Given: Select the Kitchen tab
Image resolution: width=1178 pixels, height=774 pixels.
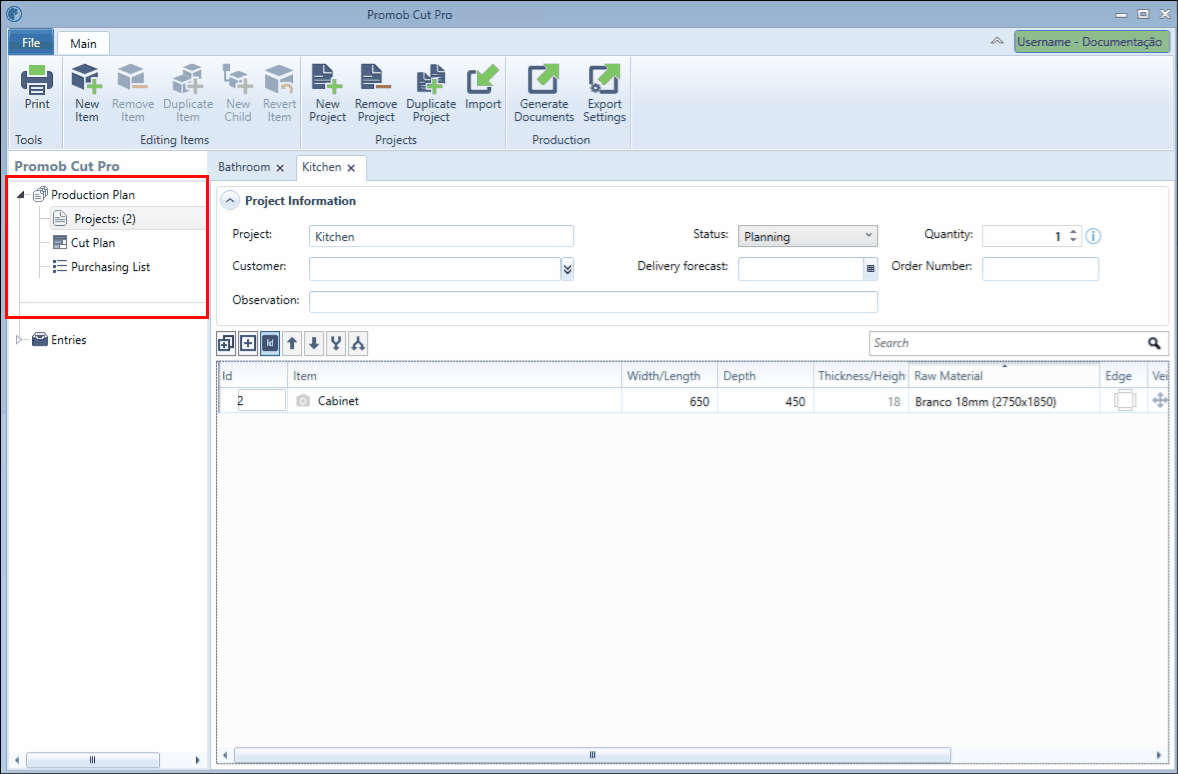Looking at the screenshot, I should (322, 168).
